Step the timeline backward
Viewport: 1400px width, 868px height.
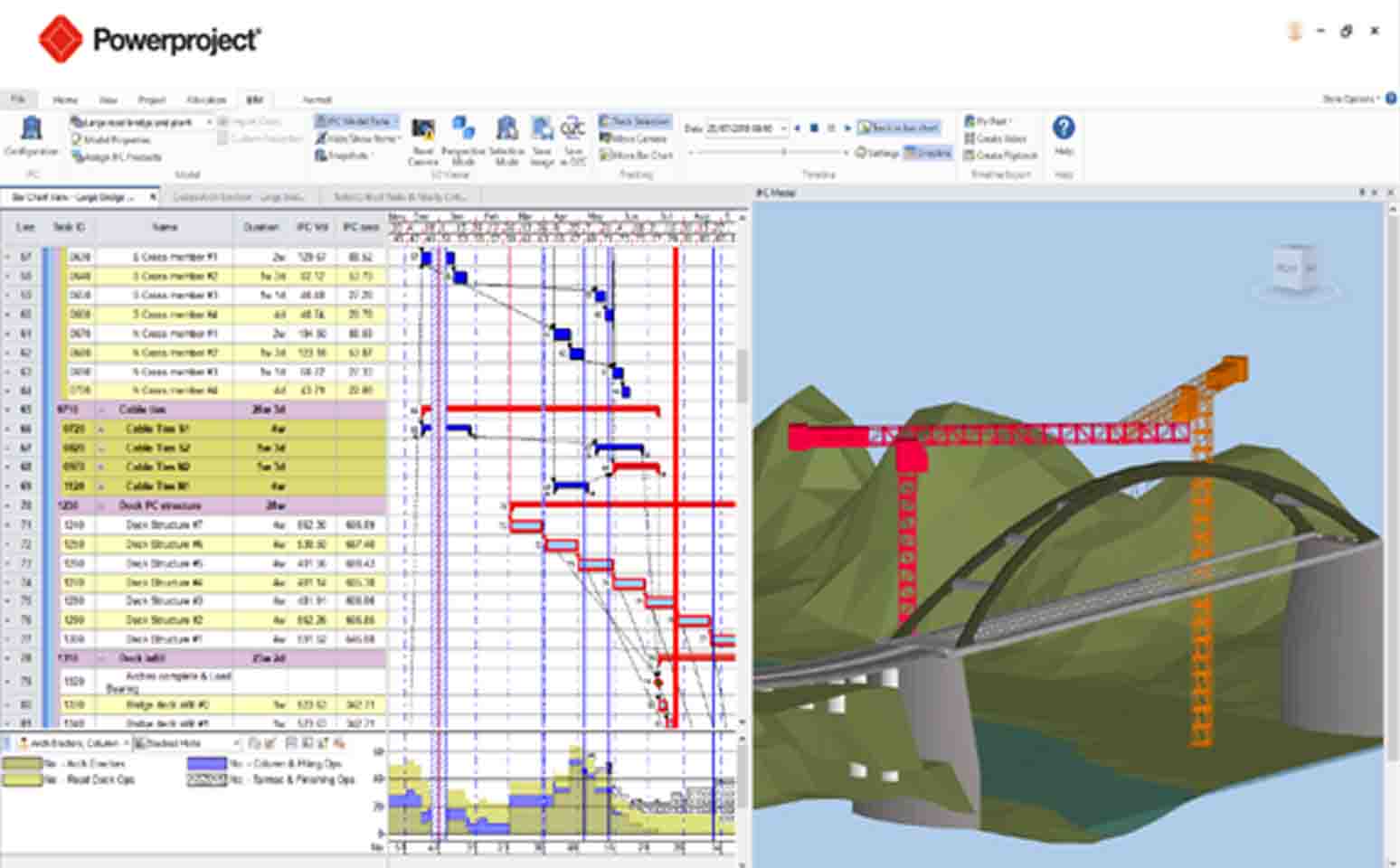pyautogui.click(x=797, y=128)
